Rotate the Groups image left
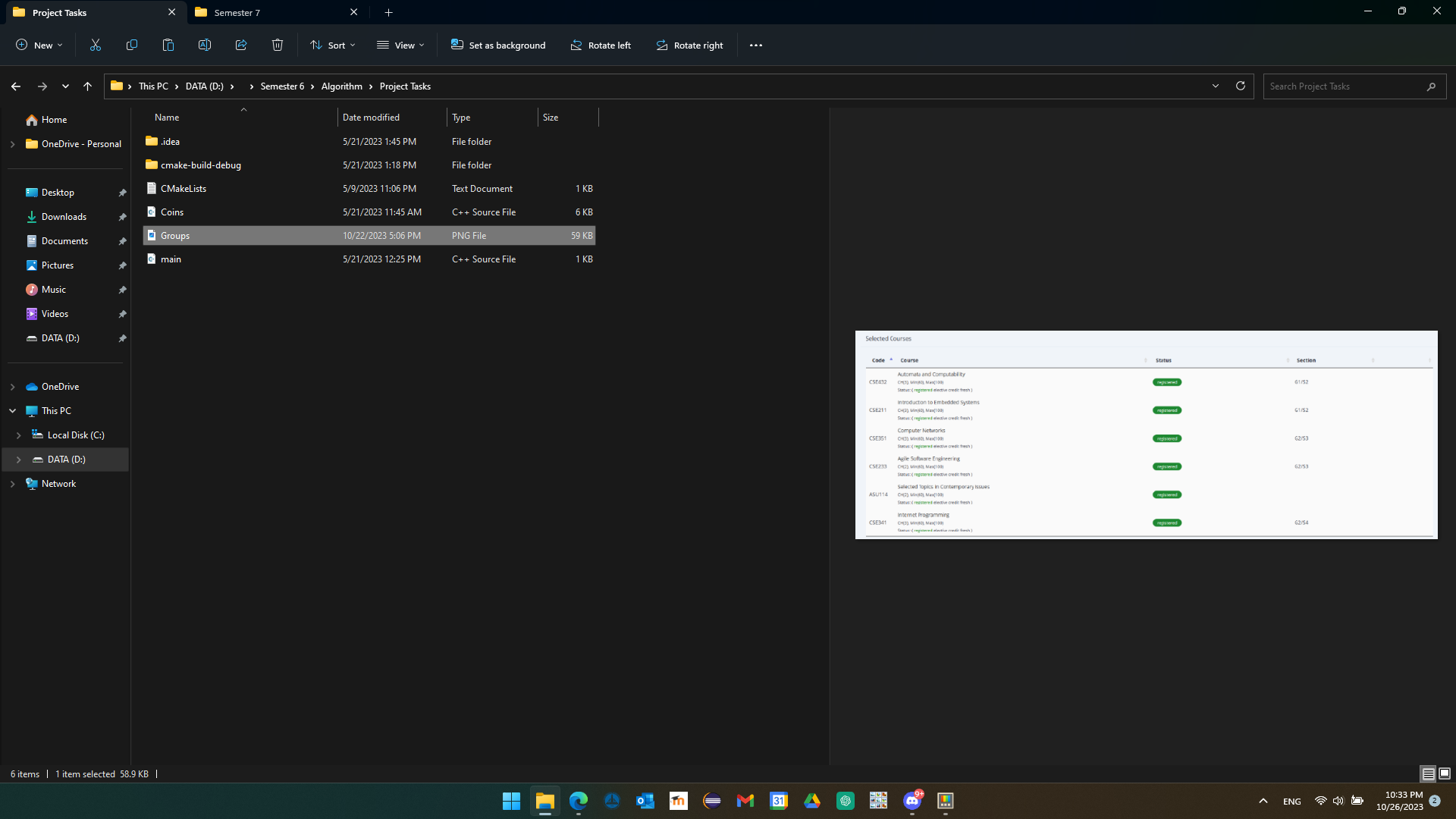 tap(601, 45)
